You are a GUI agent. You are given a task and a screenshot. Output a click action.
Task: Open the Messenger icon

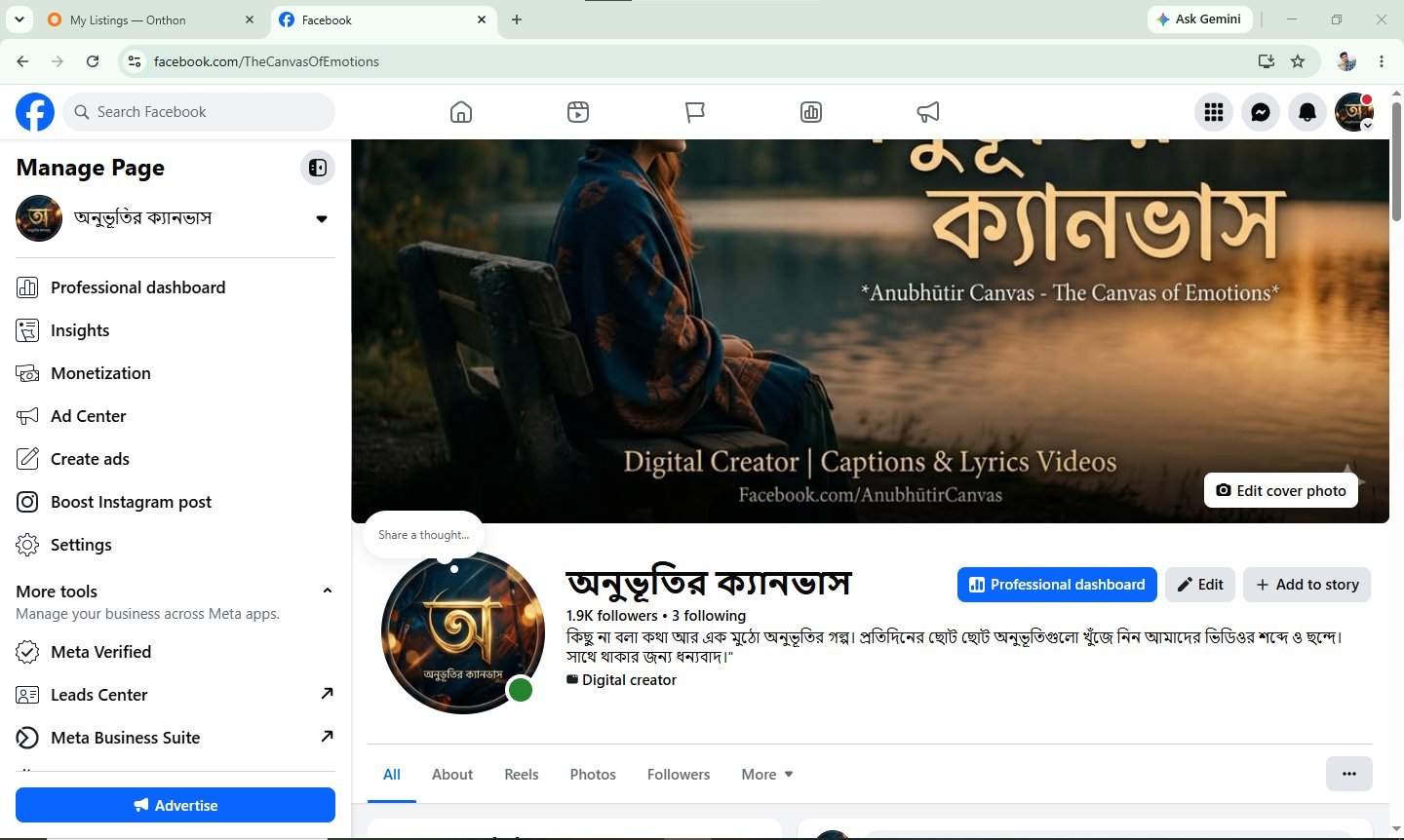click(1261, 112)
